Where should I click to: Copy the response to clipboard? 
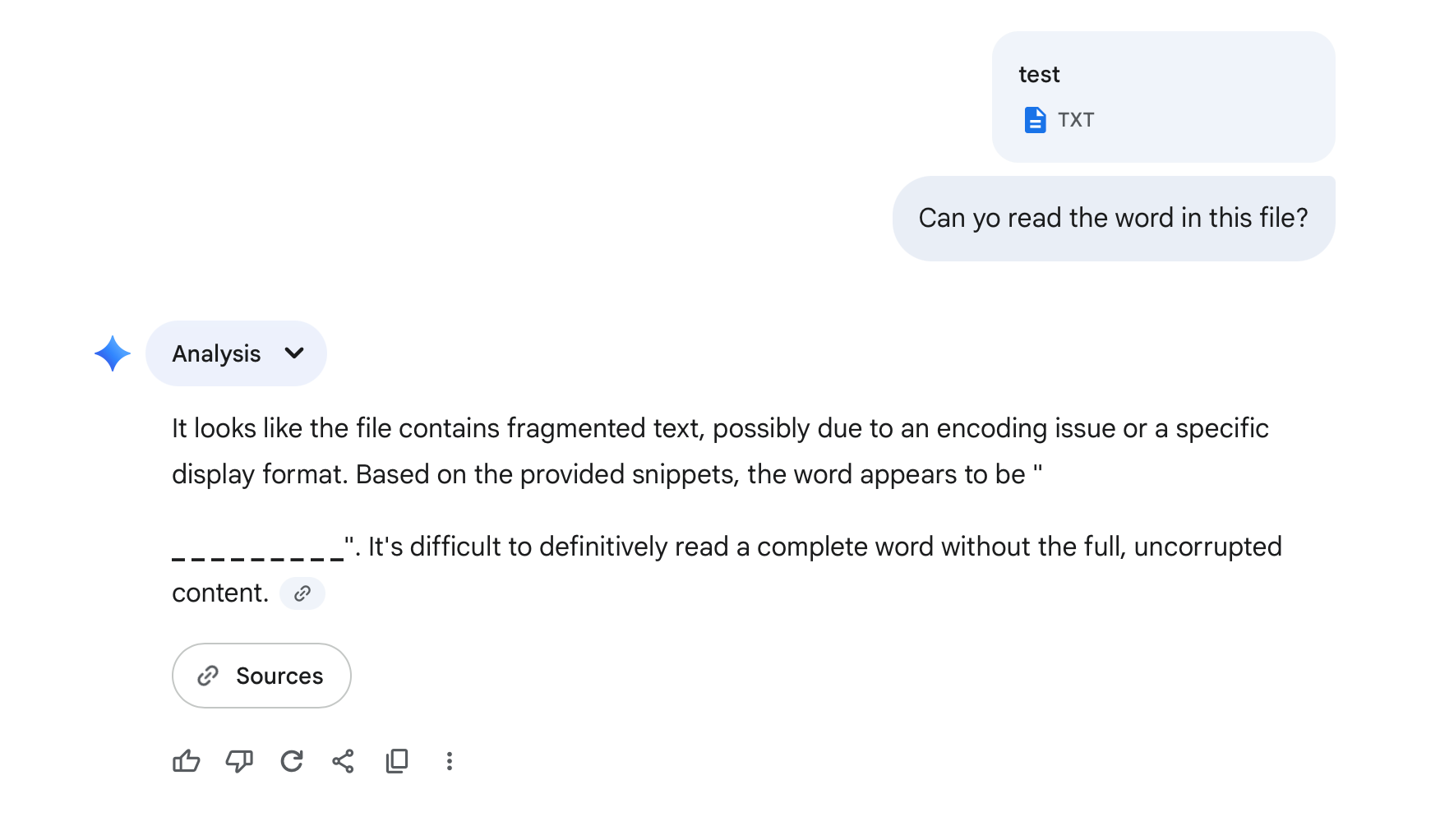pos(397,761)
